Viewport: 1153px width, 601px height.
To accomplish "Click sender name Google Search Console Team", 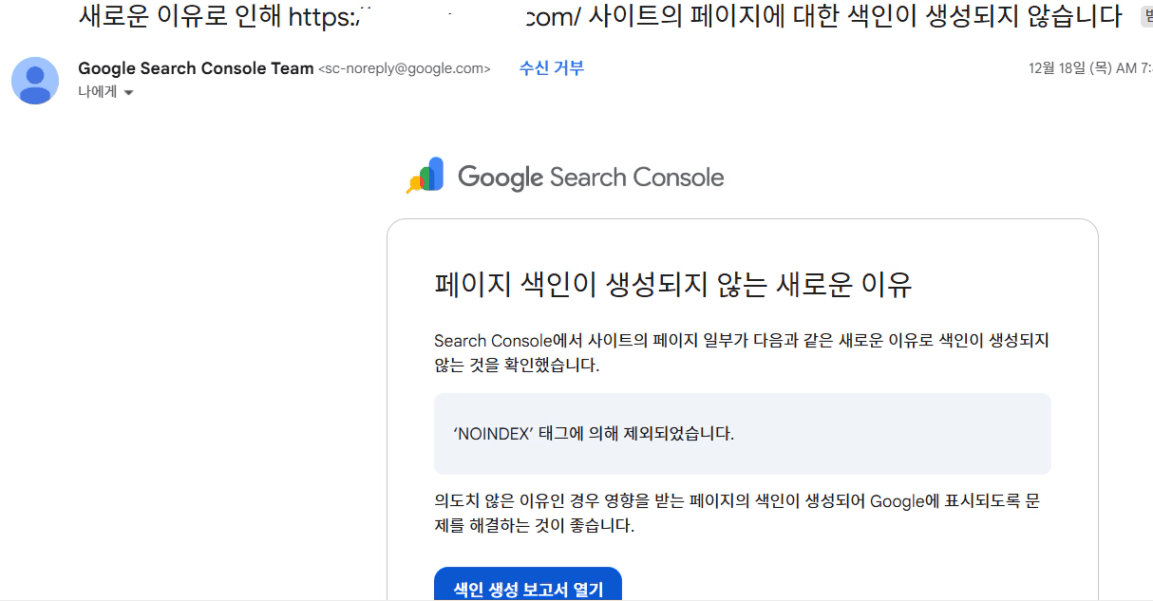I will [x=196, y=68].
